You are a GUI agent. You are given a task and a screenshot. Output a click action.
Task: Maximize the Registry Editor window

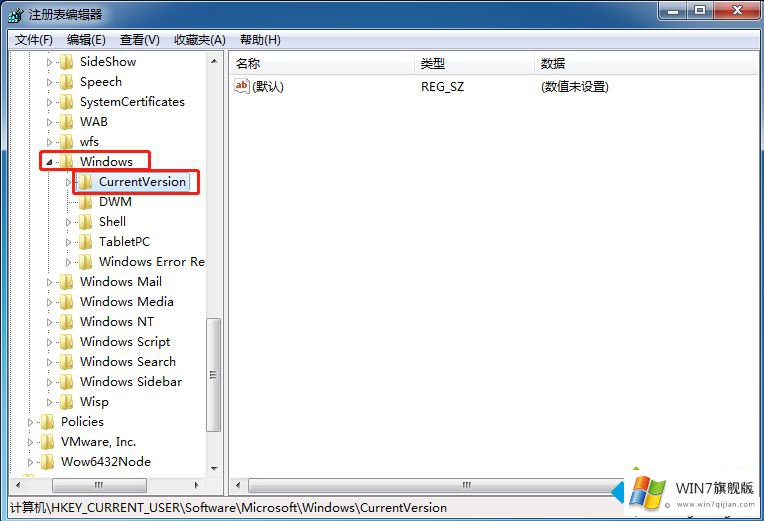click(701, 10)
